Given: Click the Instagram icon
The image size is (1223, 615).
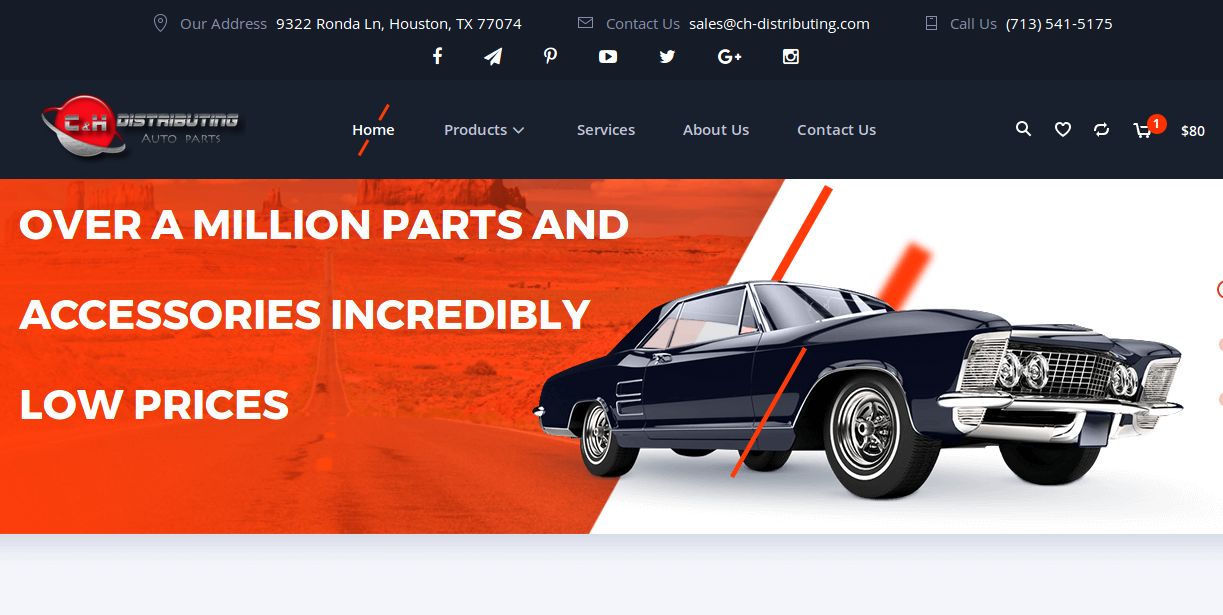Looking at the screenshot, I should pos(790,56).
